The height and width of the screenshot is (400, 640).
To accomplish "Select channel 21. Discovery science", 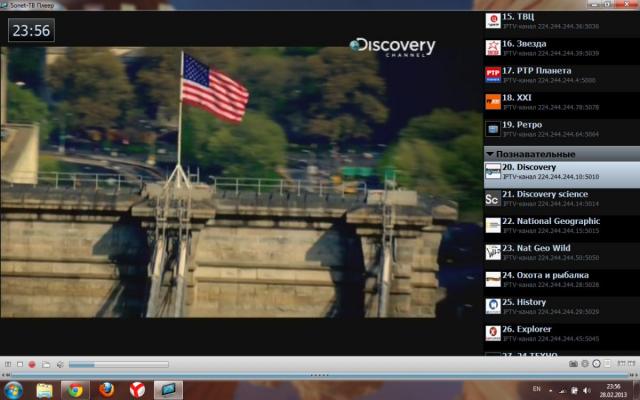I will click(x=545, y=198).
